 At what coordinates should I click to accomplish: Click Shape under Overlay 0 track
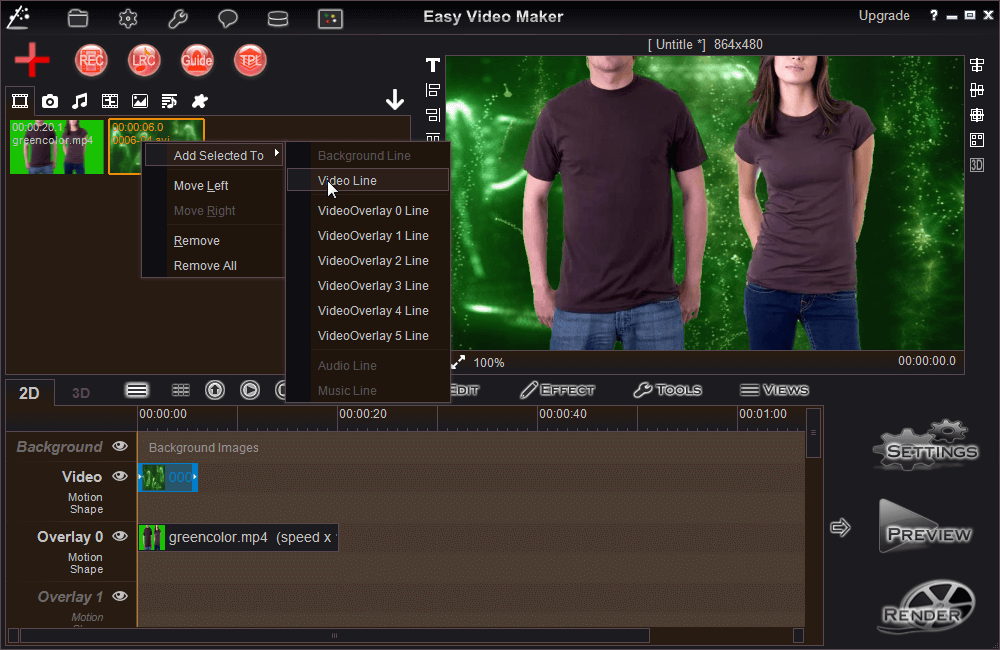point(86,569)
